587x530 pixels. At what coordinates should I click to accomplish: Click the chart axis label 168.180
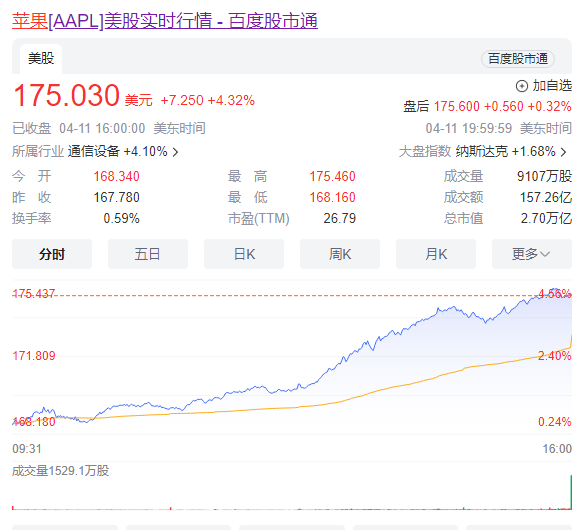[x=34, y=422]
